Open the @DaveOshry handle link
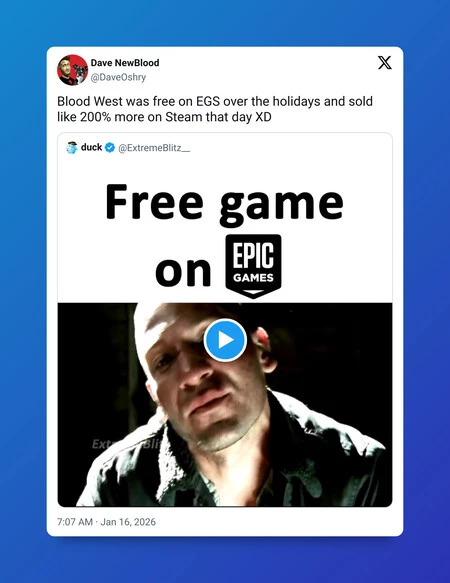Screen dimensions: 450x583 [118, 77]
